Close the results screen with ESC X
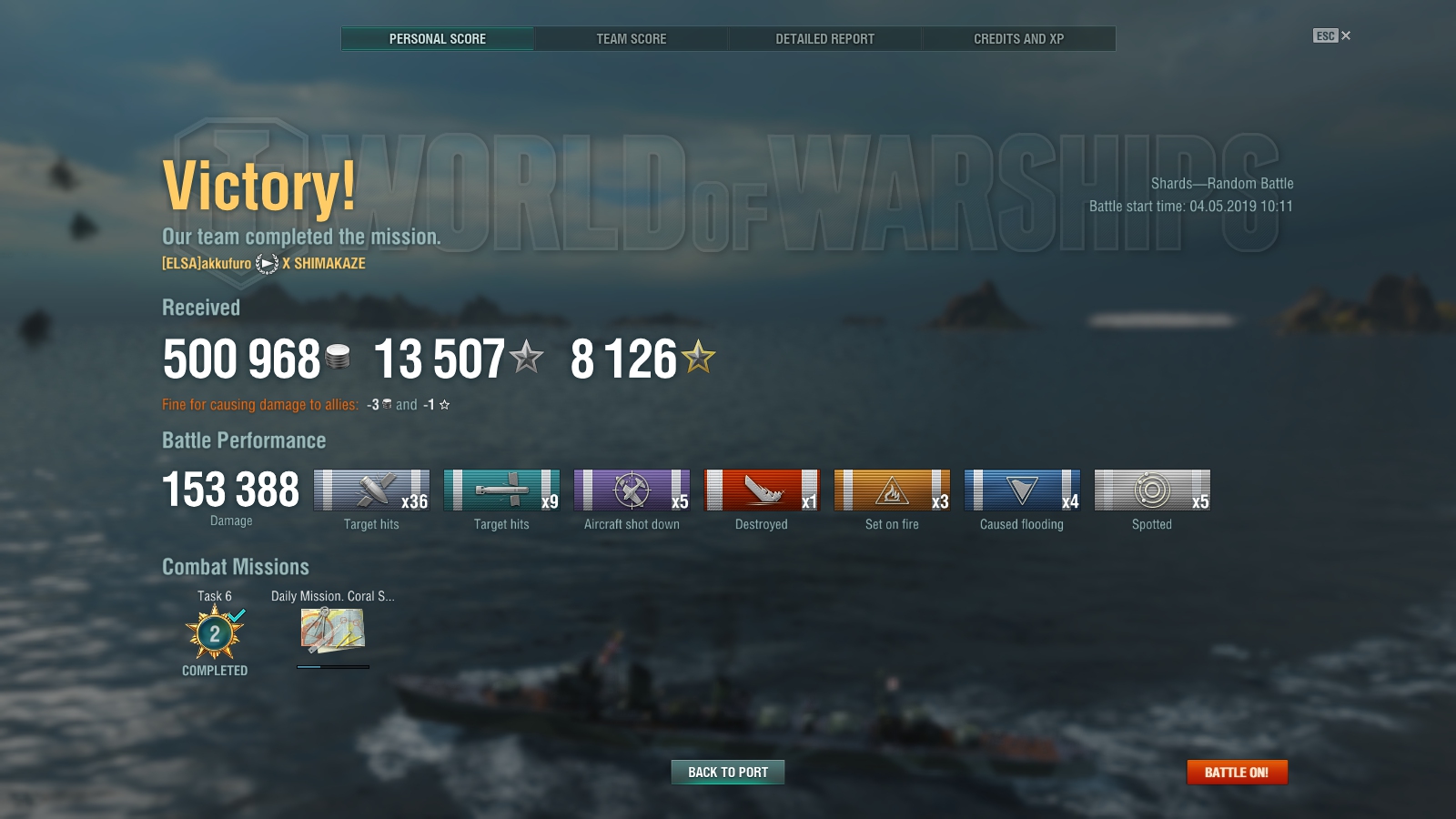 point(1332,35)
